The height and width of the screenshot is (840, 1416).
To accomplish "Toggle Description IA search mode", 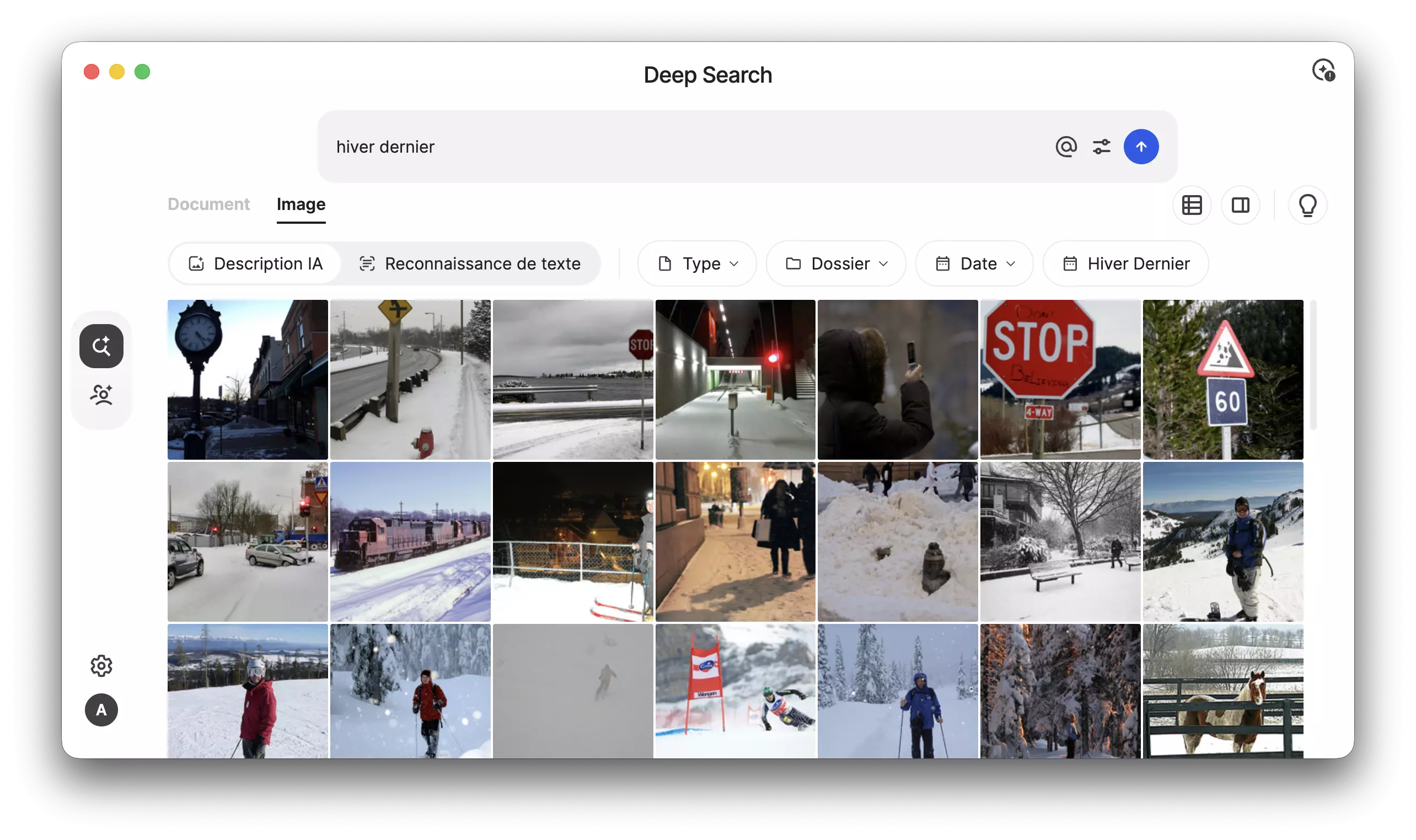I will tap(255, 264).
